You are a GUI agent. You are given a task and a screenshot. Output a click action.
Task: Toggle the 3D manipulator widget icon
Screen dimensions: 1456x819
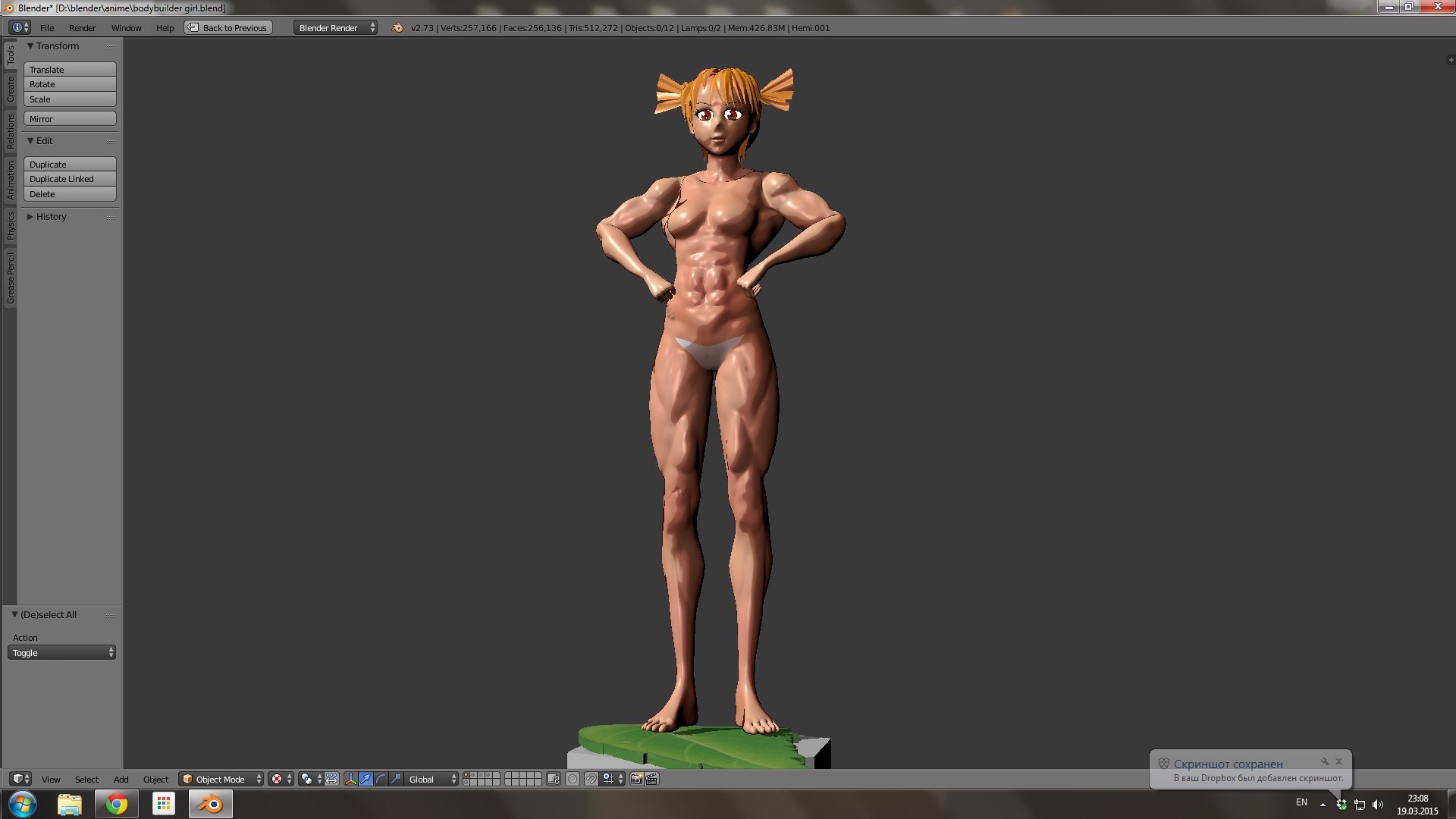pos(350,779)
